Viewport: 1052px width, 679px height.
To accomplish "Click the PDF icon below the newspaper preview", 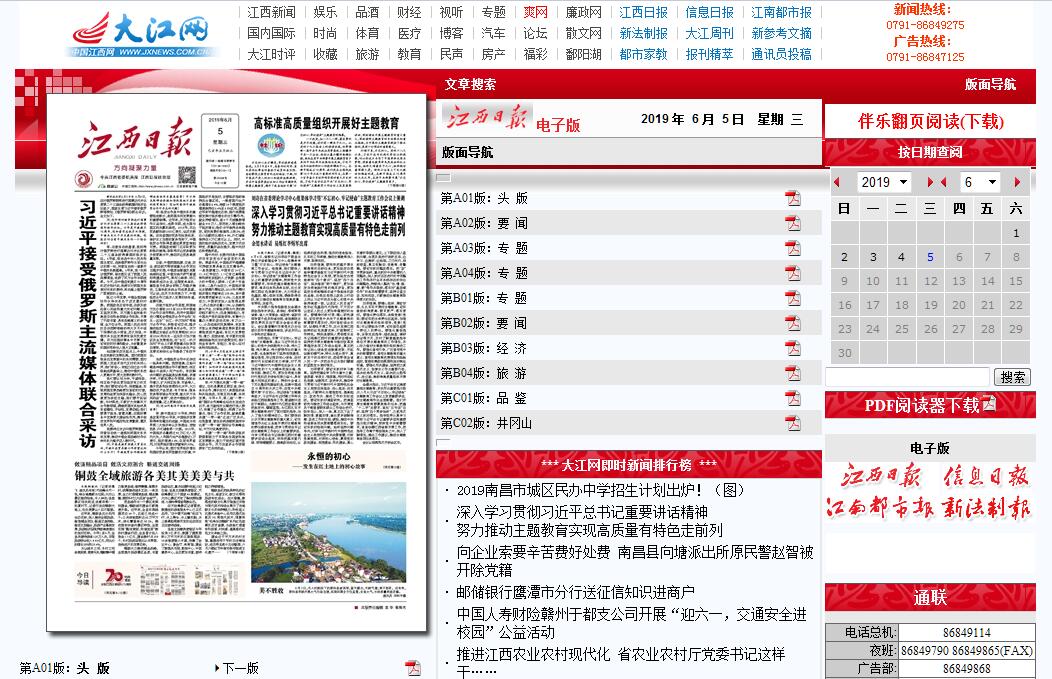I will pos(413,667).
